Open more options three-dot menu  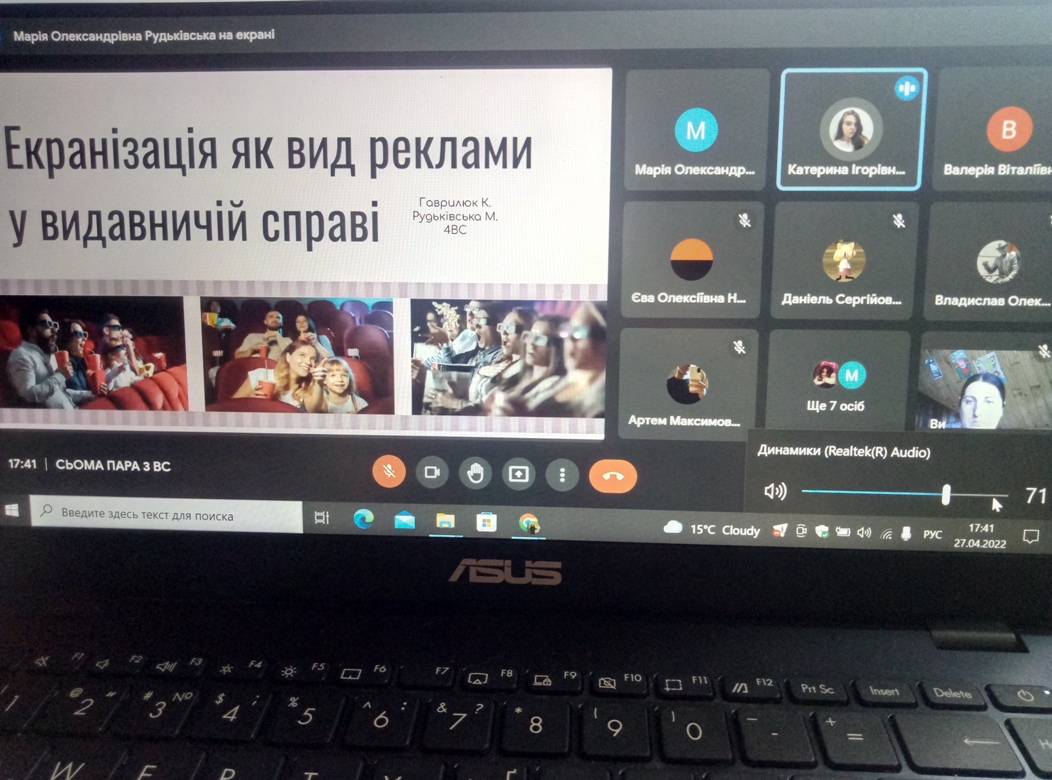pyautogui.click(x=562, y=476)
